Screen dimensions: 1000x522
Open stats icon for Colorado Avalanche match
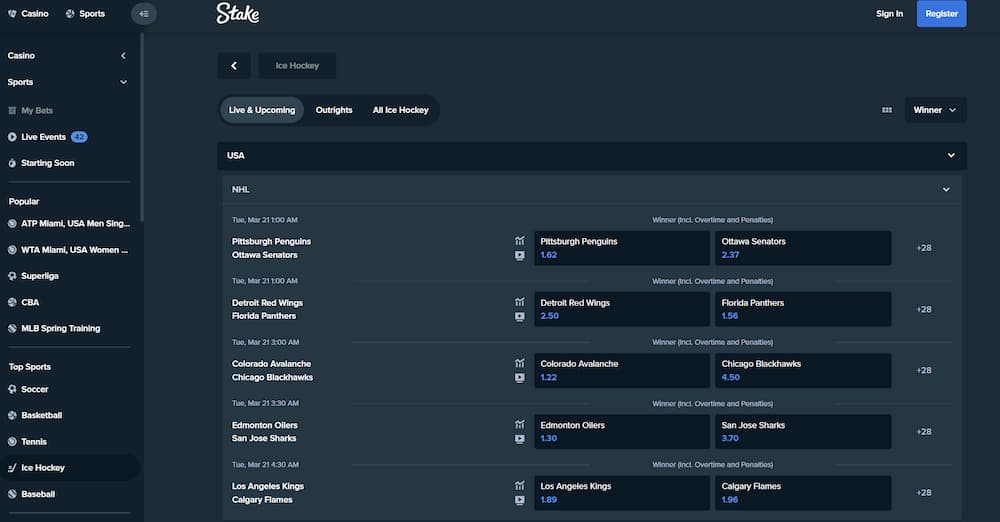(x=520, y=363)
